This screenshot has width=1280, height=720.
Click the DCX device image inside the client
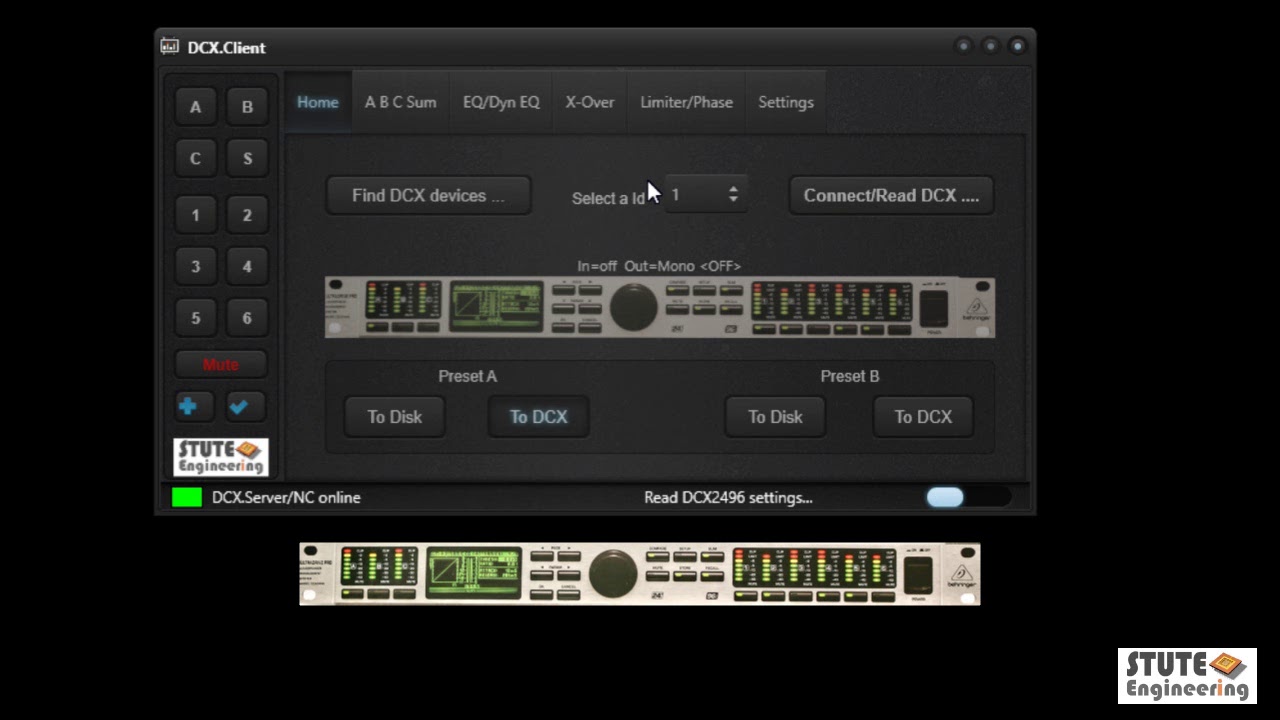(660, 307)
